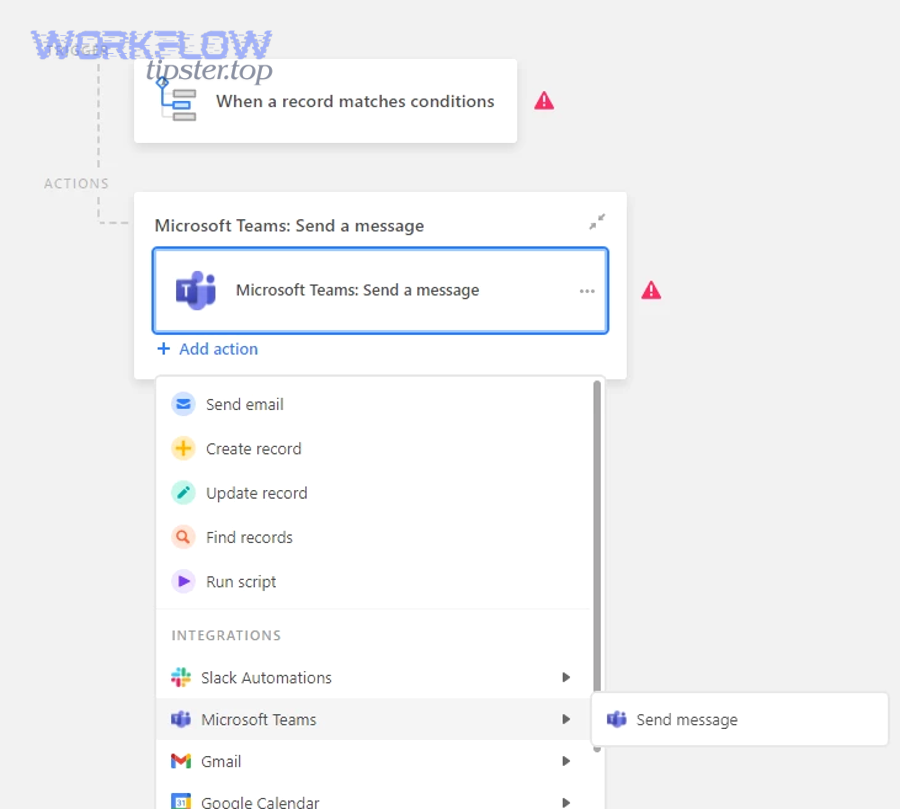900x809 pixels.
Task: Click the trigger's red warning triangle
Action: point(544,101)
